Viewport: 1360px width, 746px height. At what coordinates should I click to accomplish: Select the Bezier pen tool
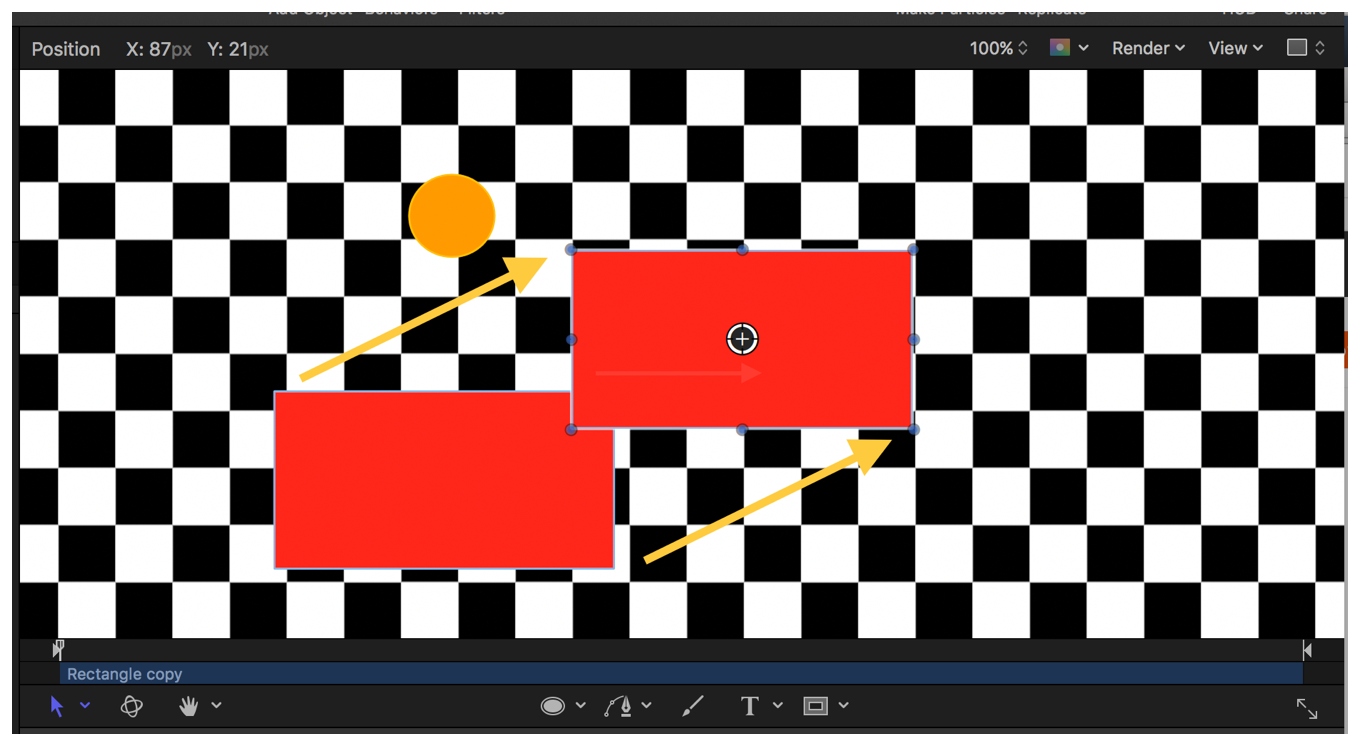[x=618, y=706]
